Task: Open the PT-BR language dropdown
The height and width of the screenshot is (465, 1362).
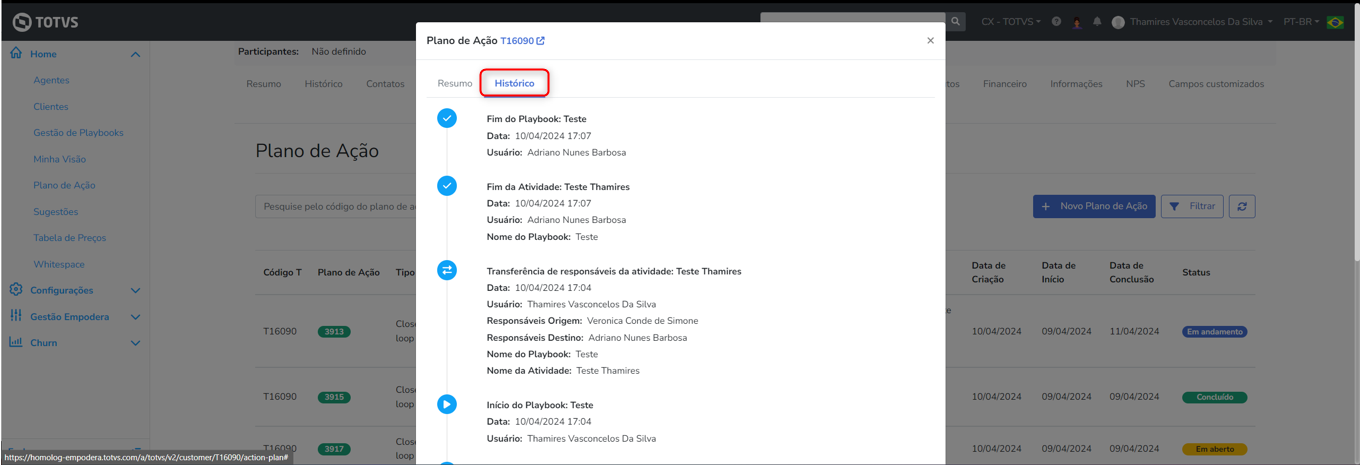Action: [x=1301, y=21]
